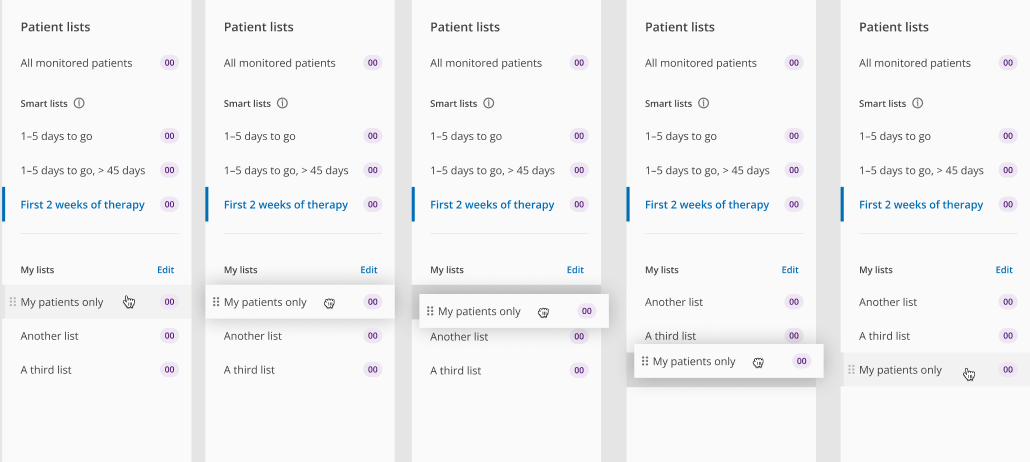The height and width of the screenshot is (462, 1030).
Task: Select First 2 weeks of therapy in second panel
Action: (286, 205)
